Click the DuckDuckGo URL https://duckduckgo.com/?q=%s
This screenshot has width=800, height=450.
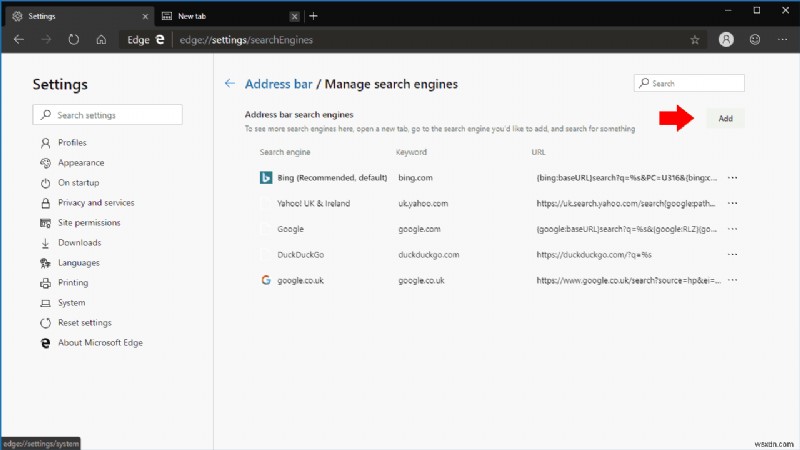click(594, 255)
